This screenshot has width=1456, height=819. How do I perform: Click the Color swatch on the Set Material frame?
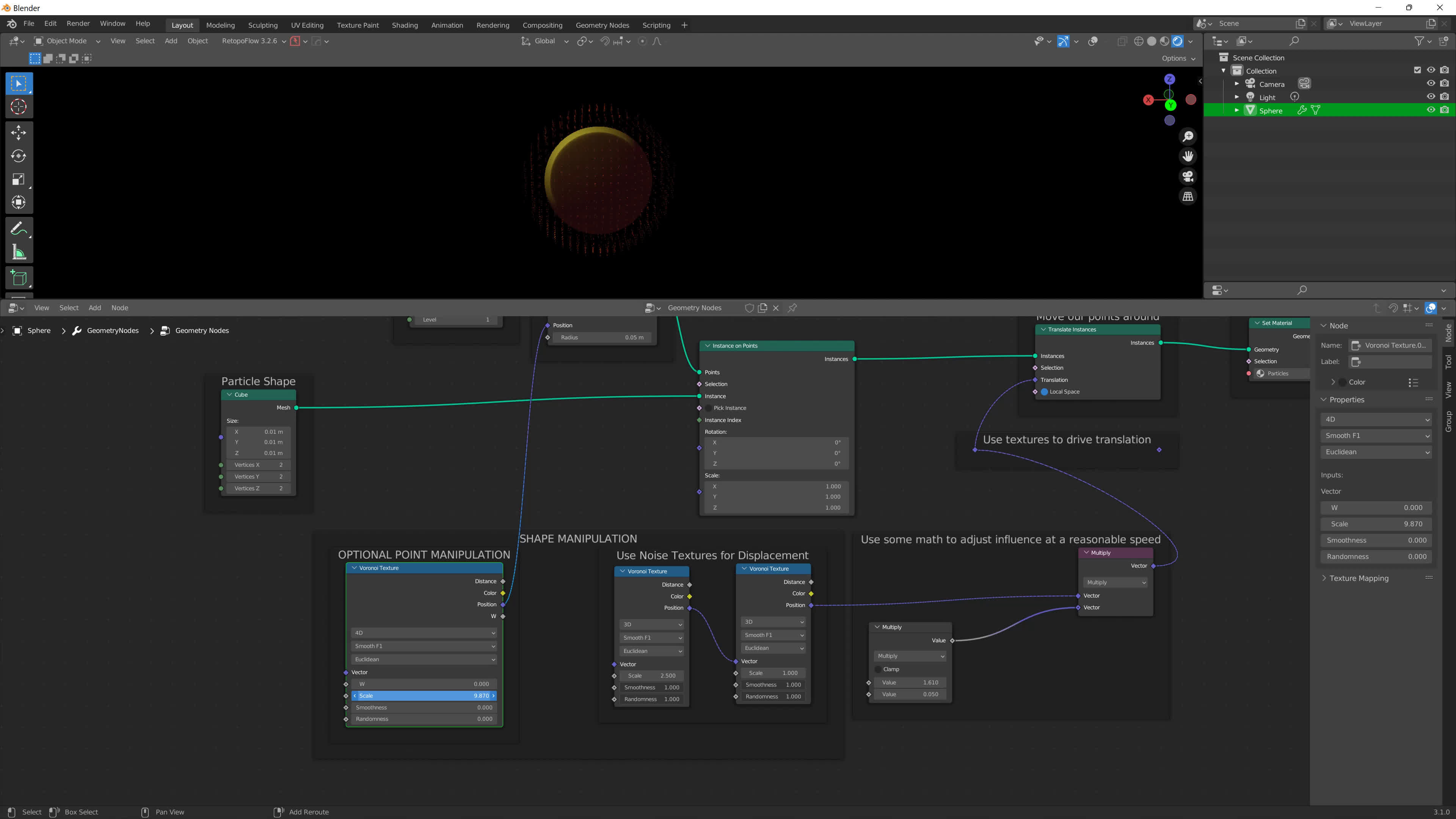pos(1342,381)
